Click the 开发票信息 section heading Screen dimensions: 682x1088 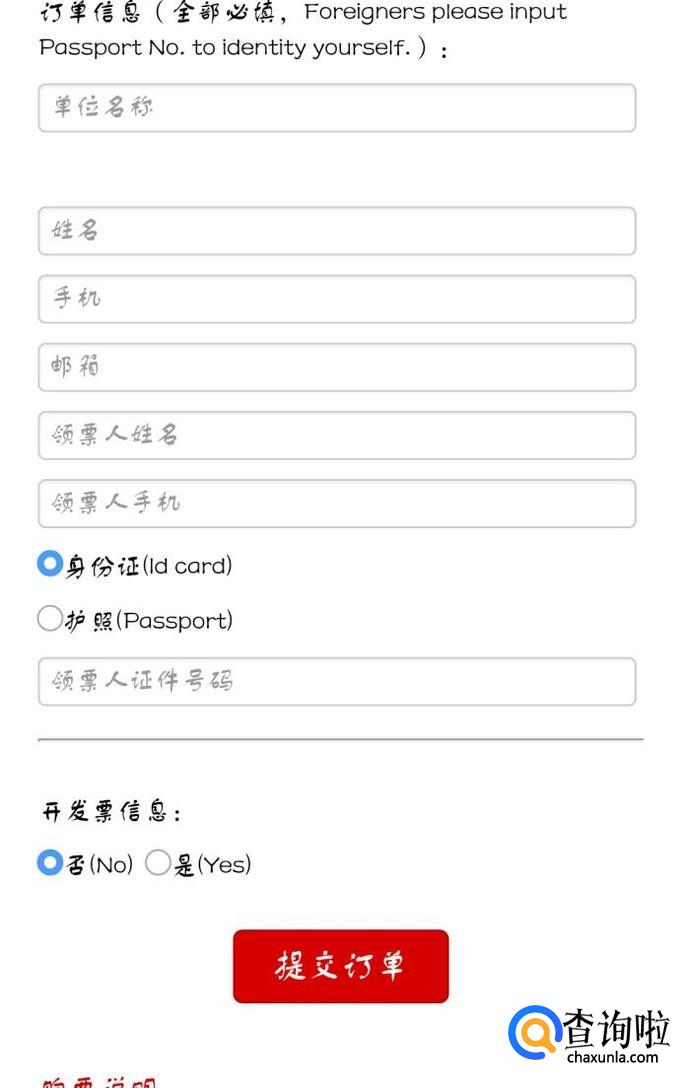110,812
